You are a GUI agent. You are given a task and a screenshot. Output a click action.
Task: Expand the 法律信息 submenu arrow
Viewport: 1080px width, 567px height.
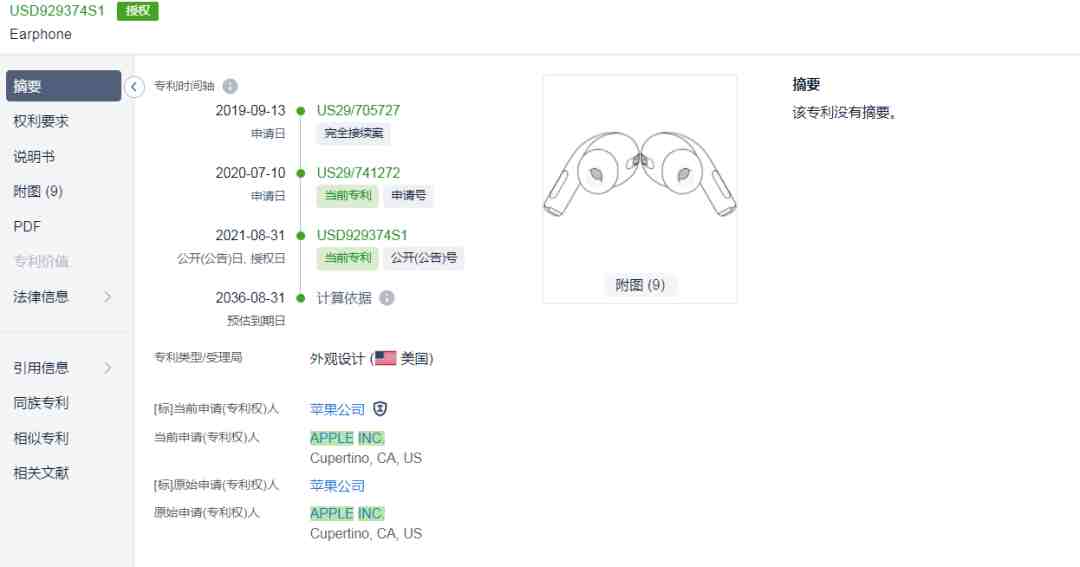tap(107, 297)
